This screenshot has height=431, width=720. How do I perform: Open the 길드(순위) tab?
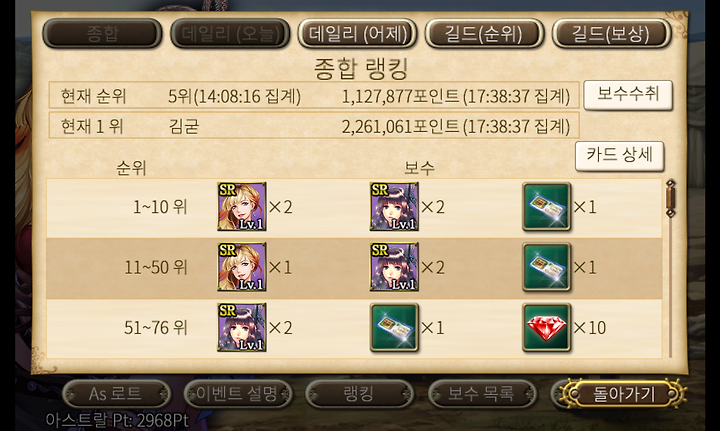click(x=484, y=34)
